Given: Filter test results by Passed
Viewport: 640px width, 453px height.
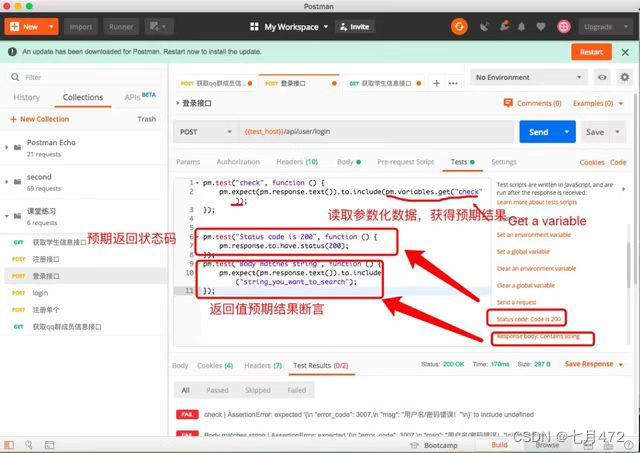Looking at the screenshot, I should click(x=217, y=390).
